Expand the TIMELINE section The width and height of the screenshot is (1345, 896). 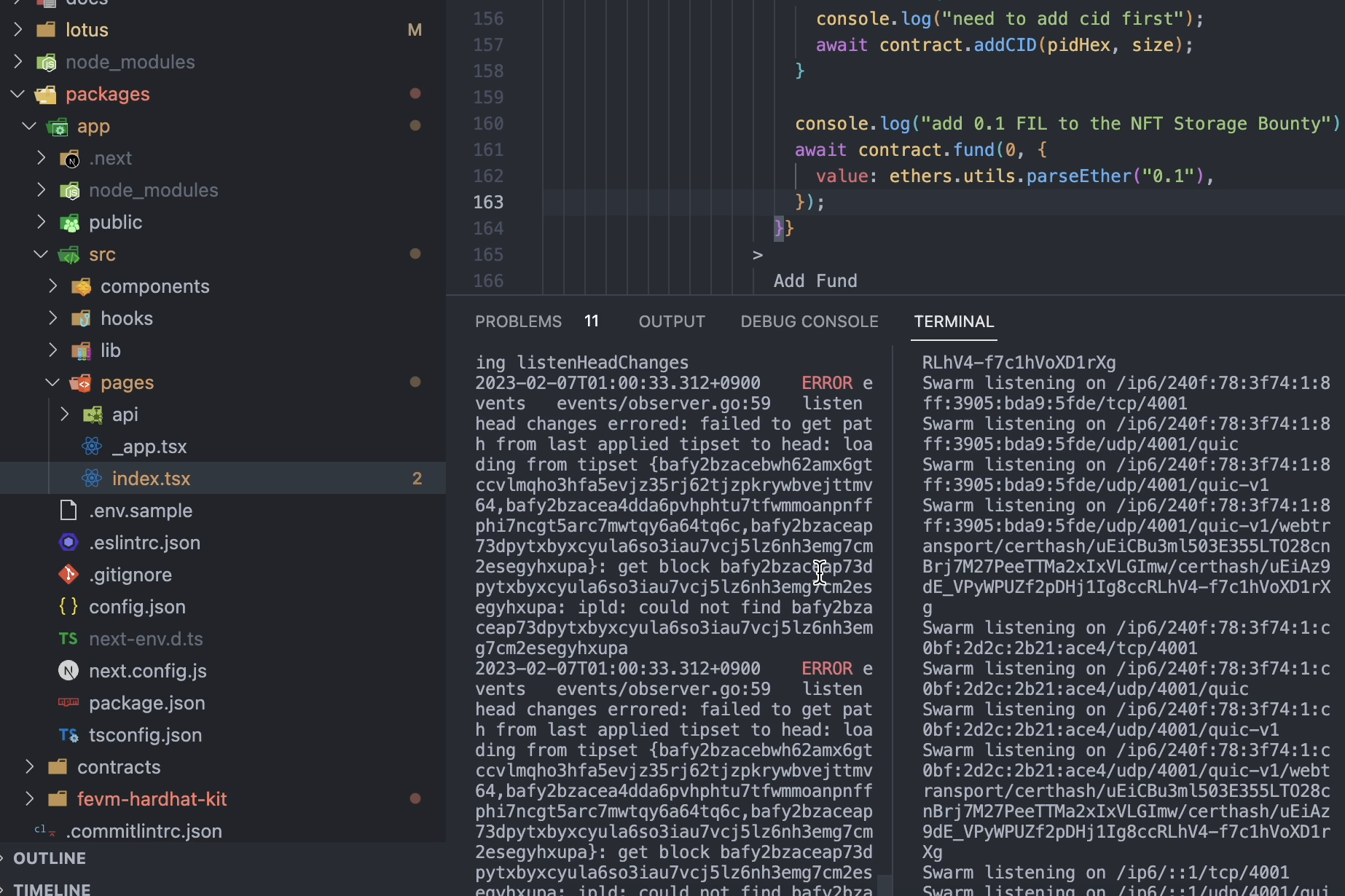51,889
